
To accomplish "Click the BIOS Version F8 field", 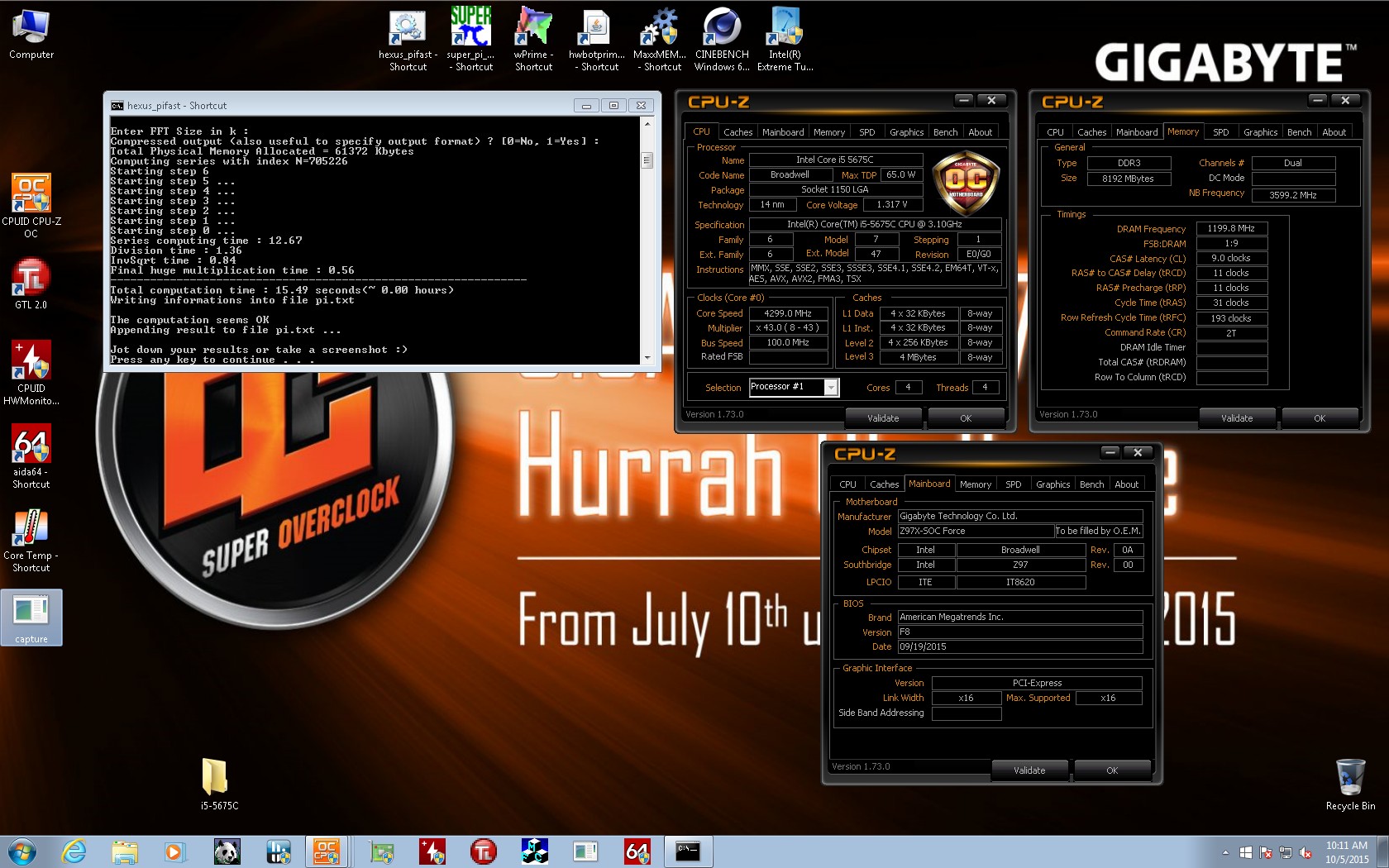I will (x=1020, y=632).
